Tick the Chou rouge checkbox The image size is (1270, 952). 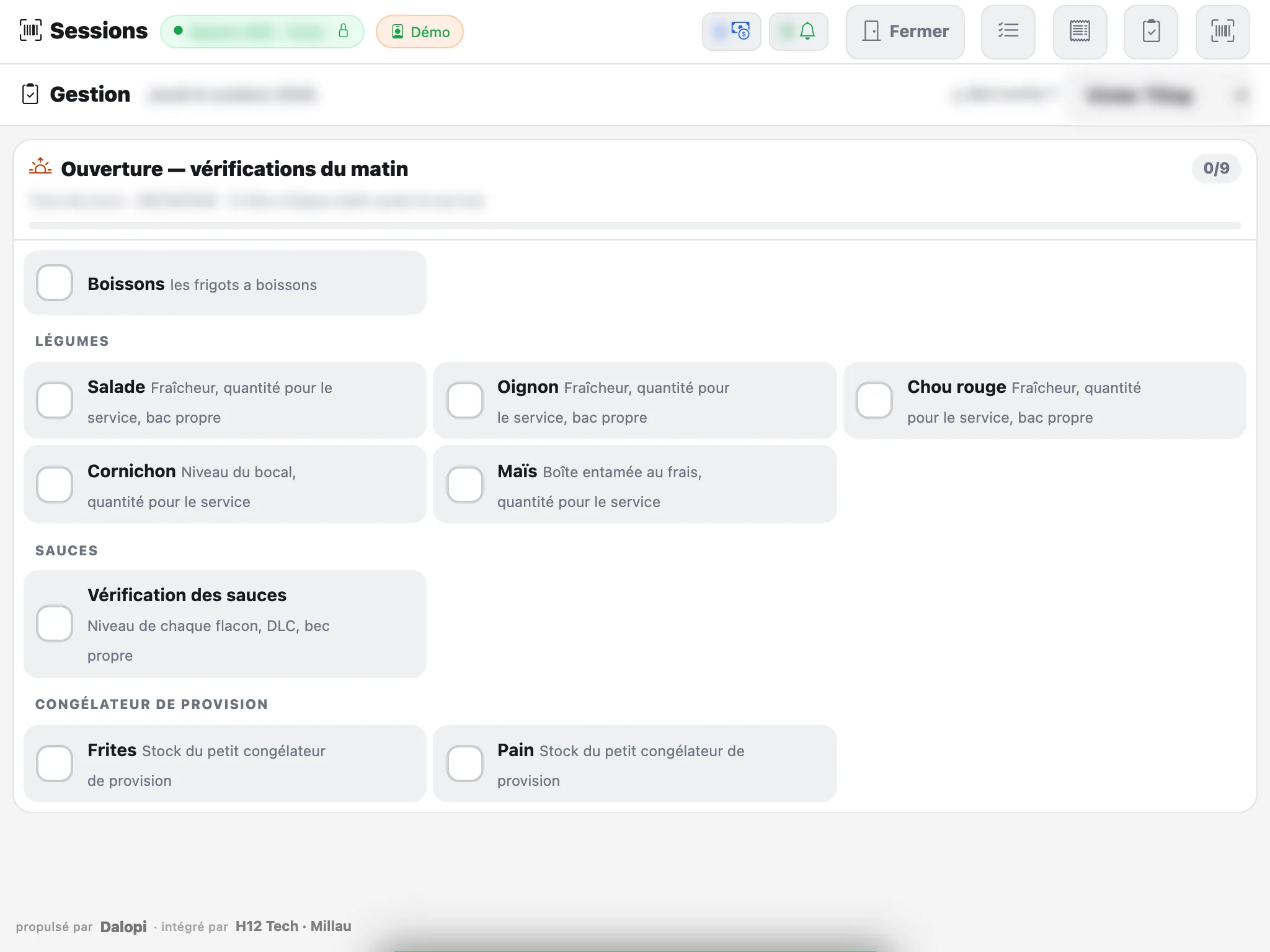point(874,400)
